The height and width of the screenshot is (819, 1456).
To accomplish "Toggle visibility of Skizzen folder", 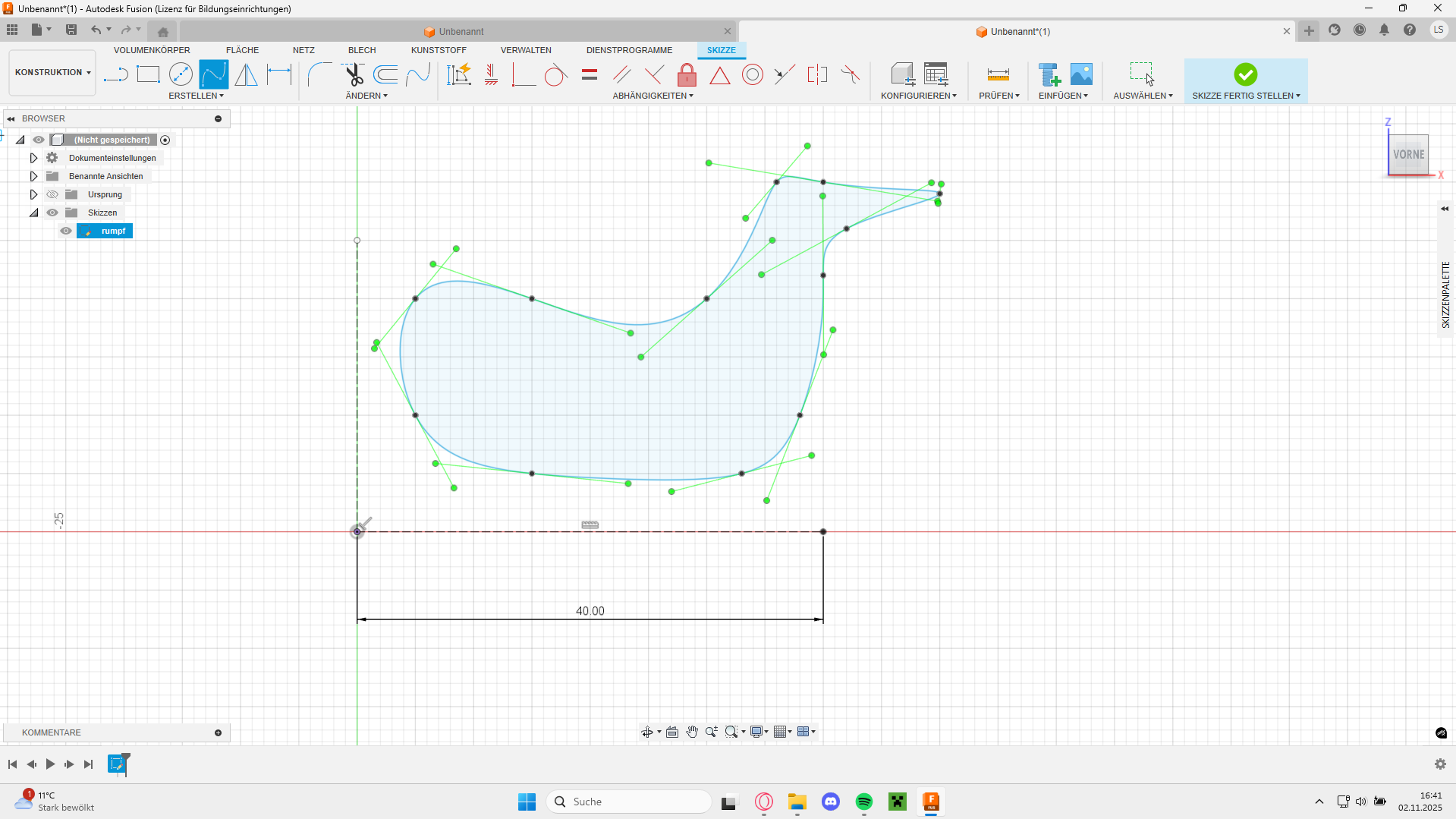I will pos(52,213).
